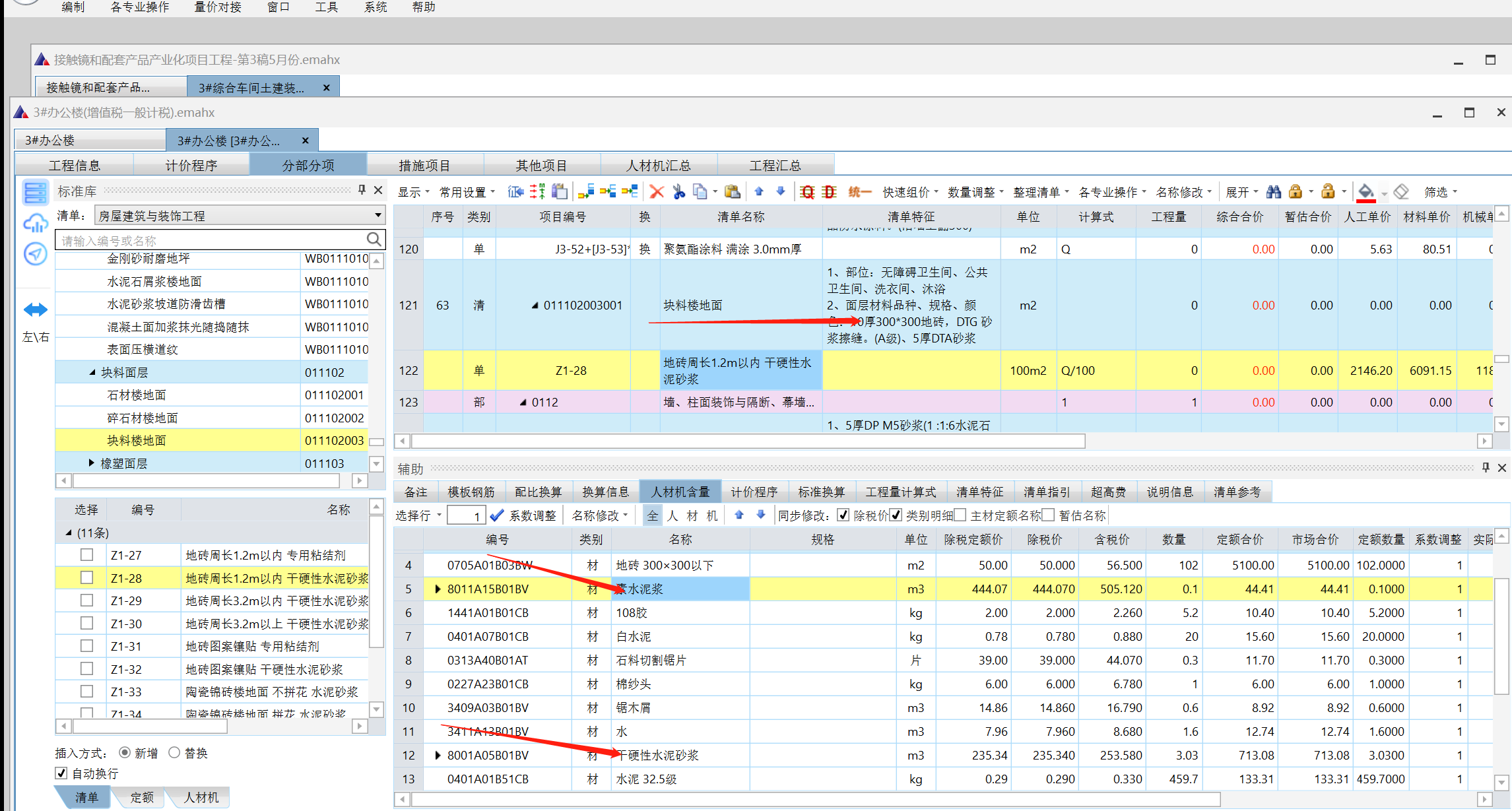Click the red D list icon
Image resolution: width=1512 pixels, height=811 pixels.
click(x=830, y=192)
